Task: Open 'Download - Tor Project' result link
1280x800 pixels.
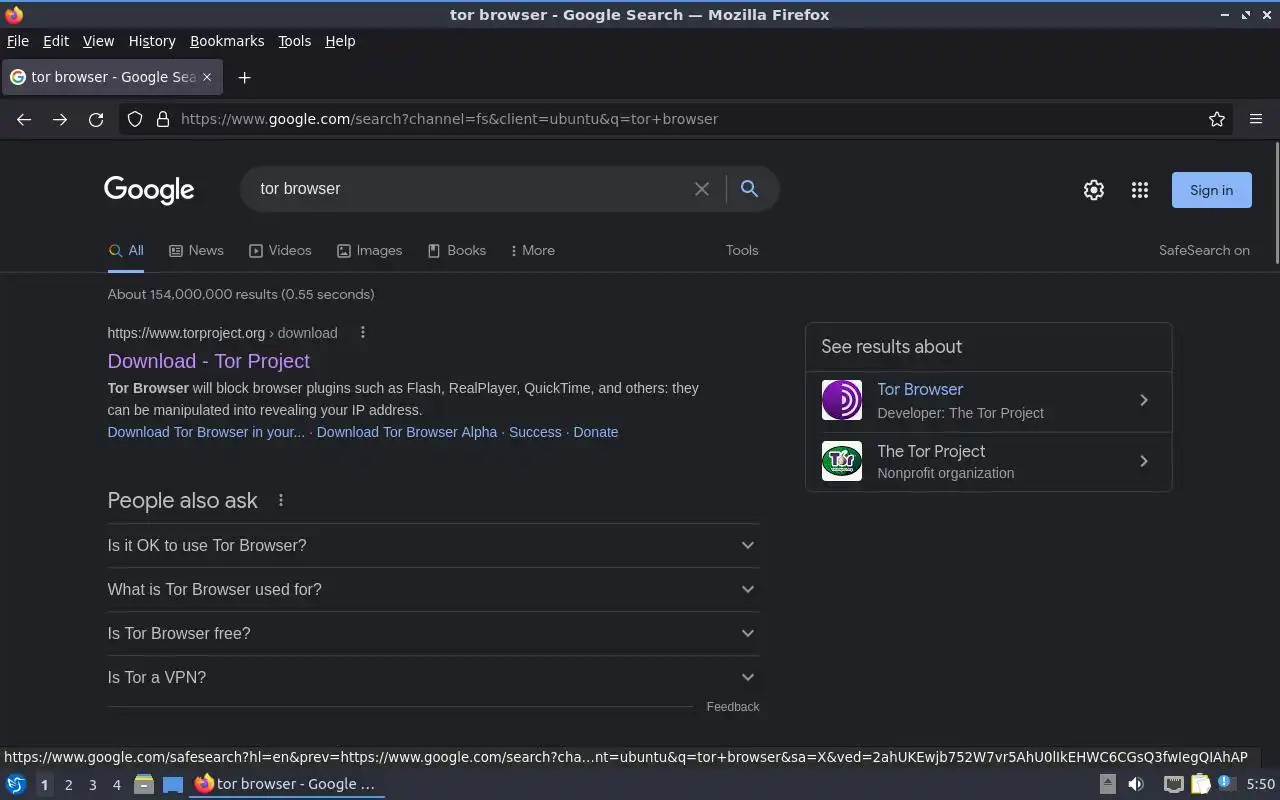Action: (209, 361)
